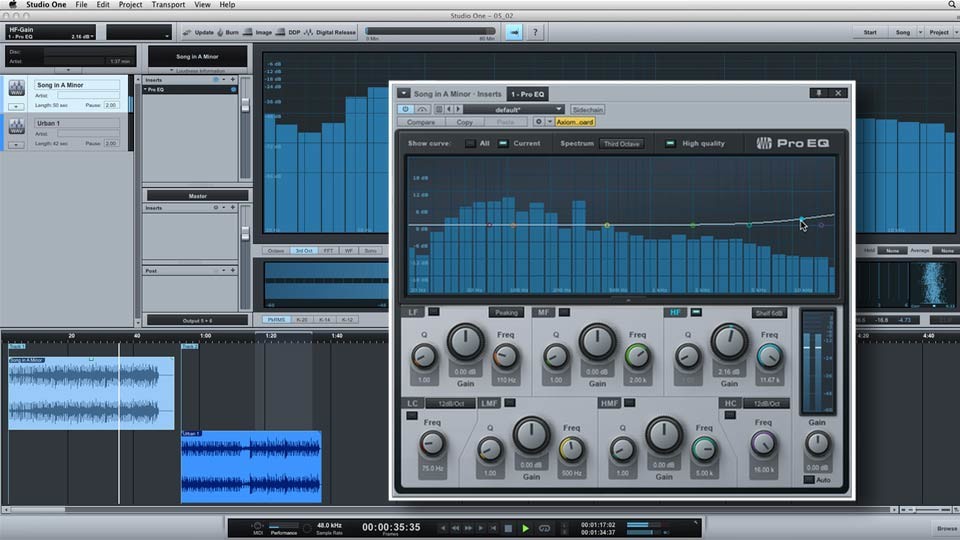The image size is (960, 540).
Task: Enable the MF band toggle
Action: pyautogui.click(x=564, y=312)
